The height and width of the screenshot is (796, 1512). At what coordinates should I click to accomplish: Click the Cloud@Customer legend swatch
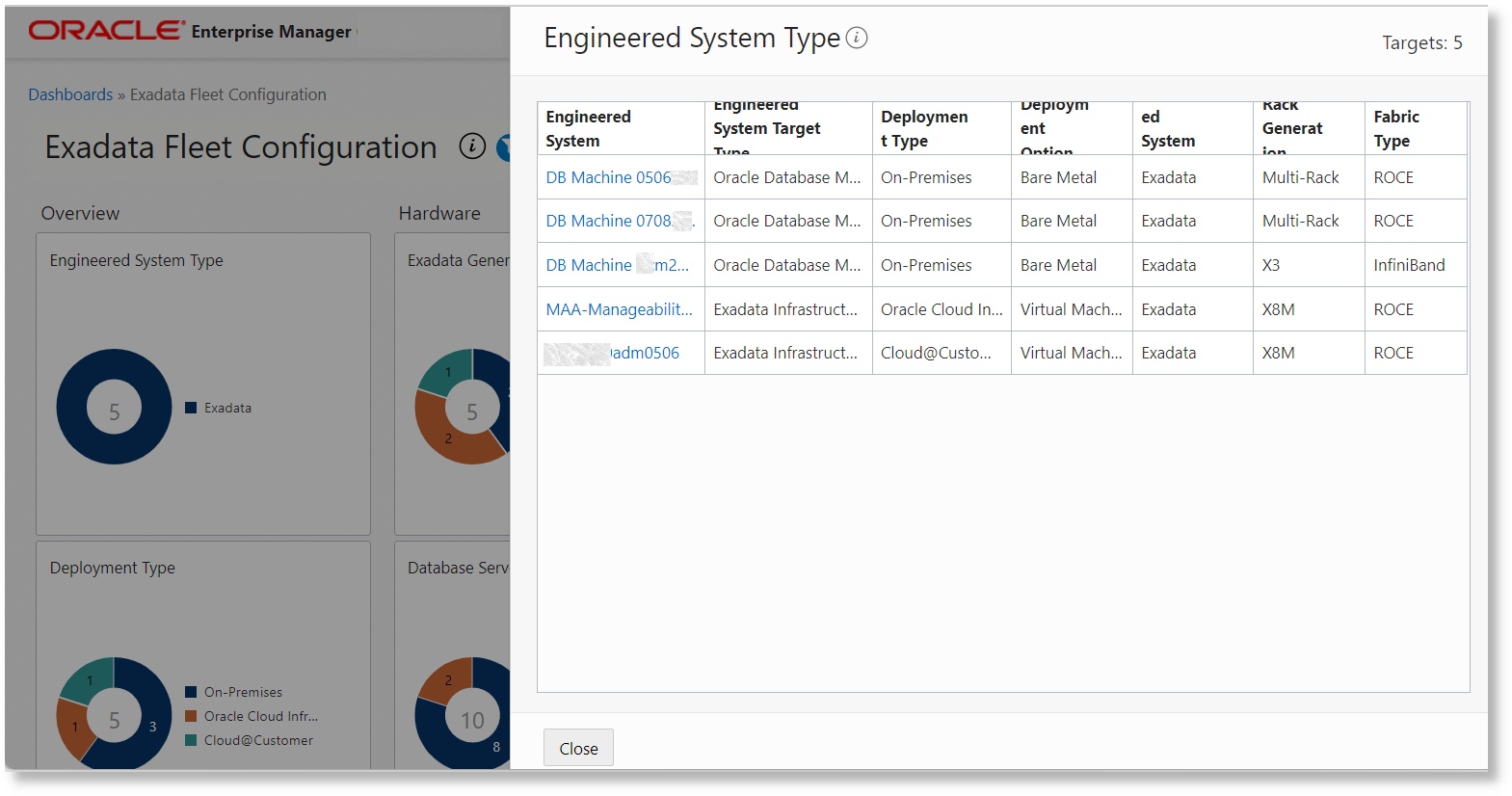tap(191, 740)
